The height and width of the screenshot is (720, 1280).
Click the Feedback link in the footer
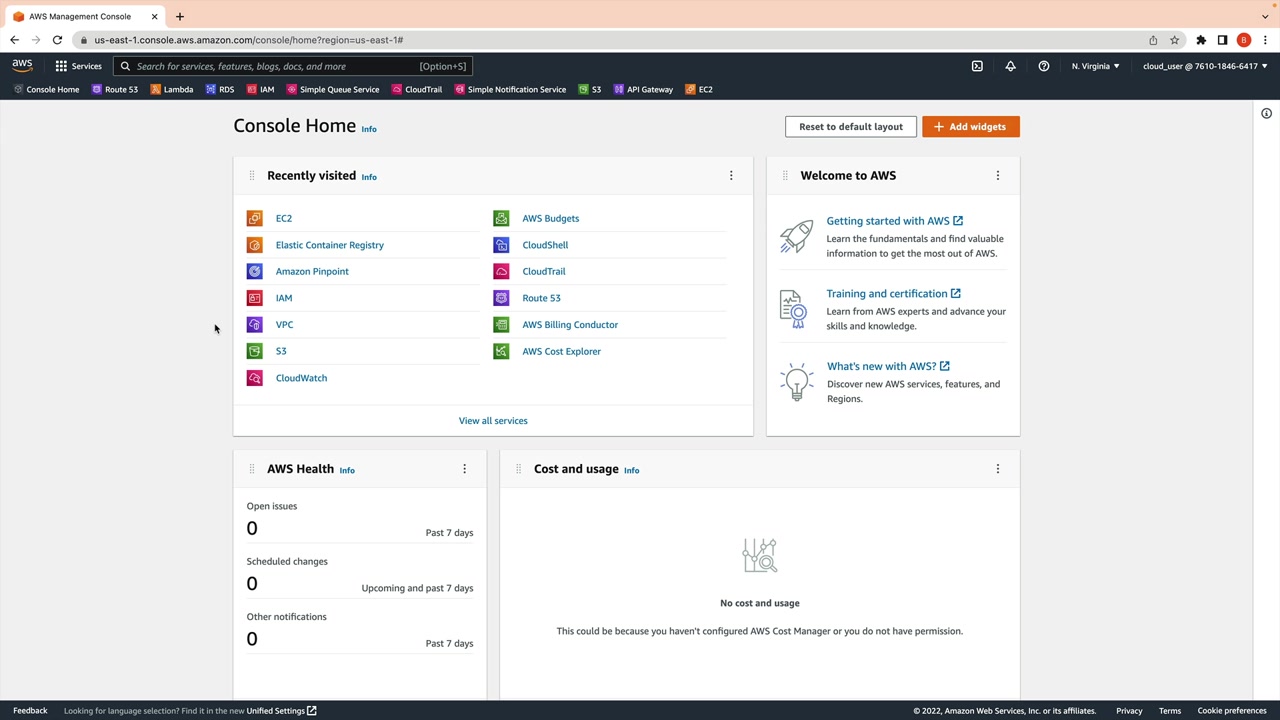tap(30, 711)
